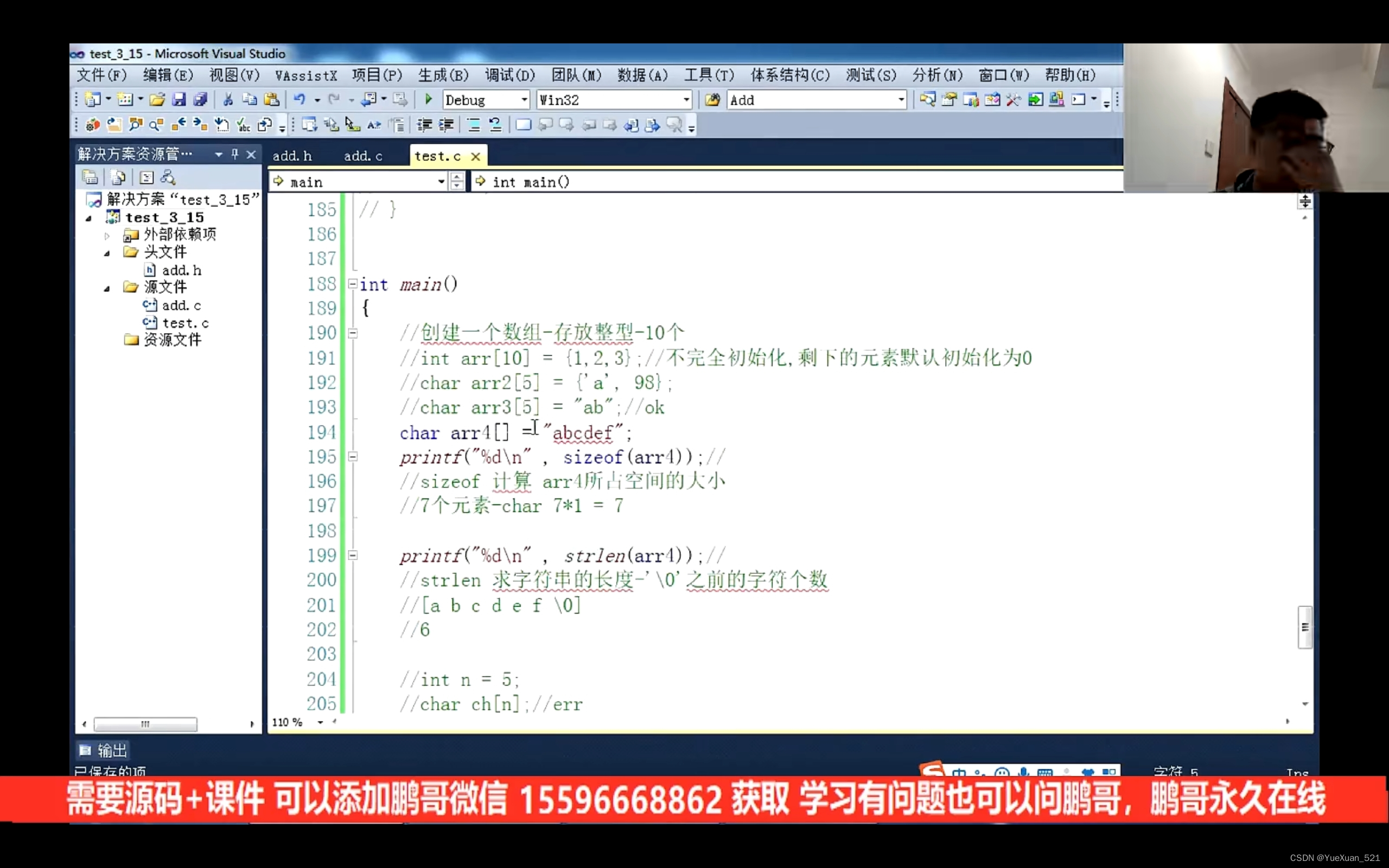Viewport: 1389px width, 868px height.
Task: Click the Increase Indent icon
Action: [x=446, y=125]
